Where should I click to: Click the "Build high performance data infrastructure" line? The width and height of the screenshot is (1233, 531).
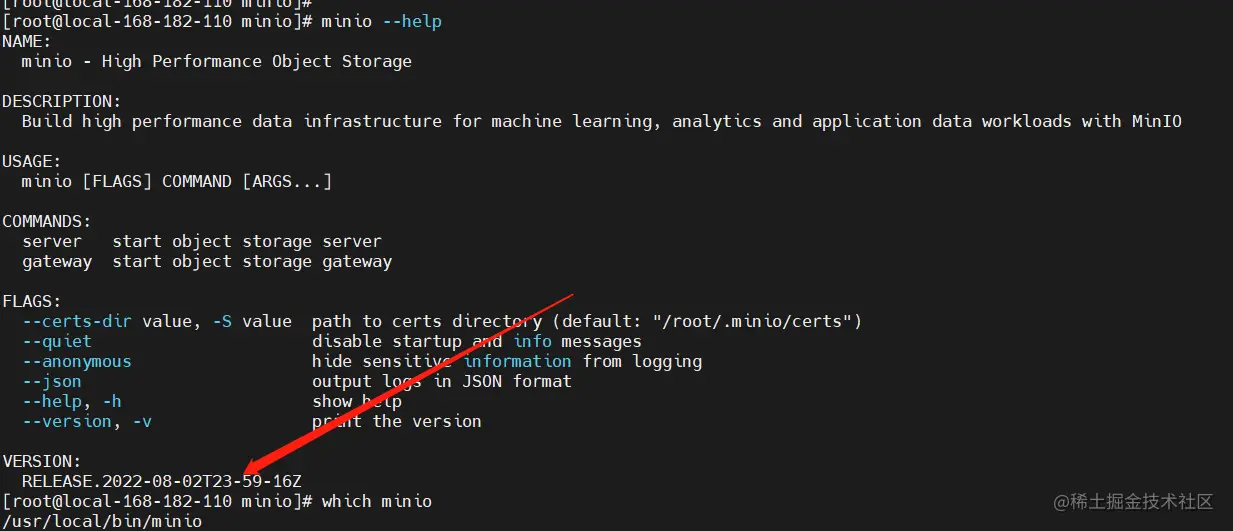pos(602,121)
